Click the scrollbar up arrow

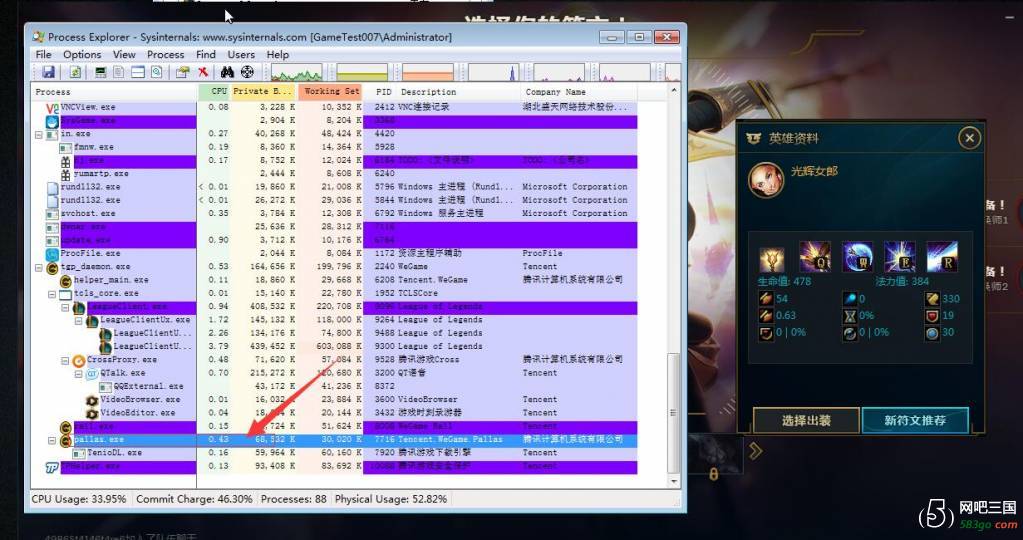pos(674,91)
